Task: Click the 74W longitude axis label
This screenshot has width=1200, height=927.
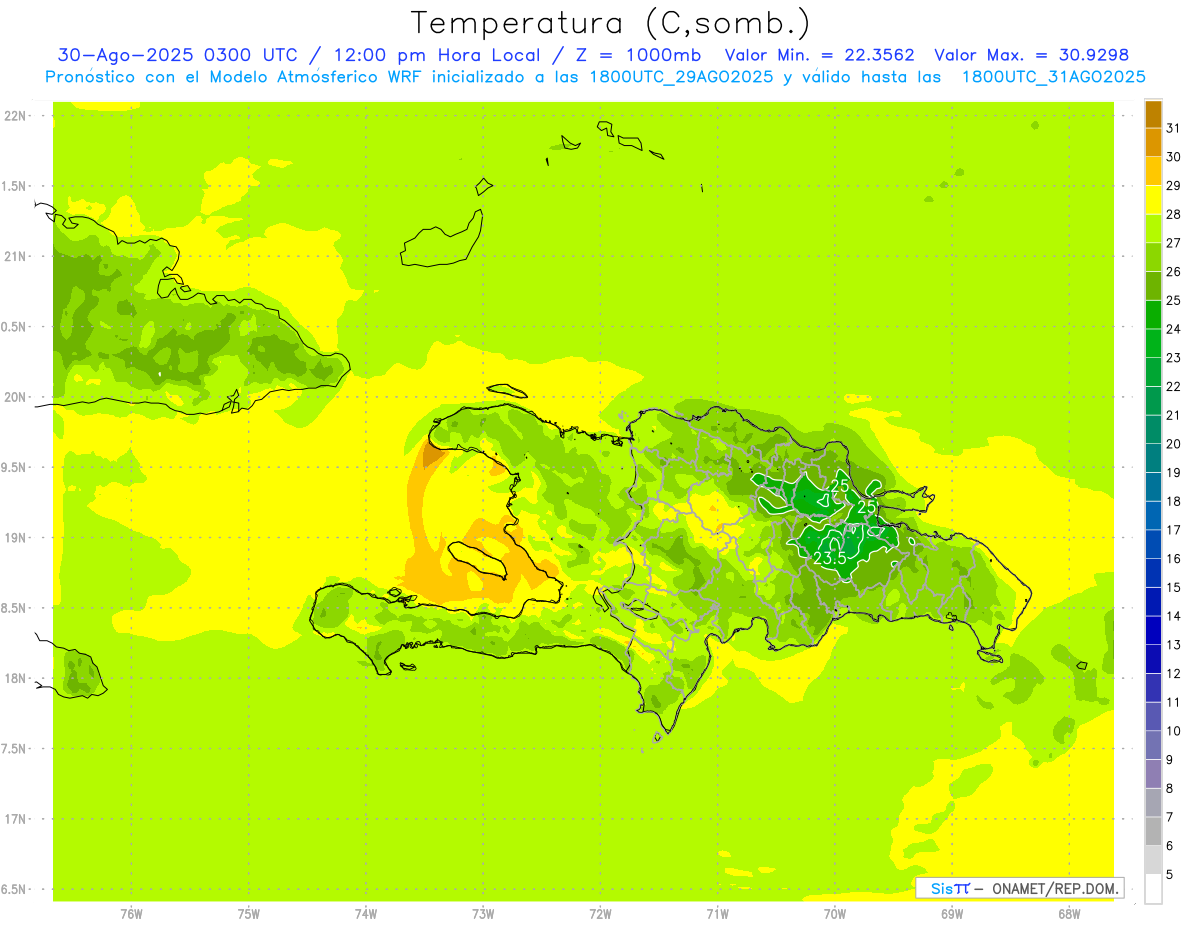Action: tap(366, 913)
